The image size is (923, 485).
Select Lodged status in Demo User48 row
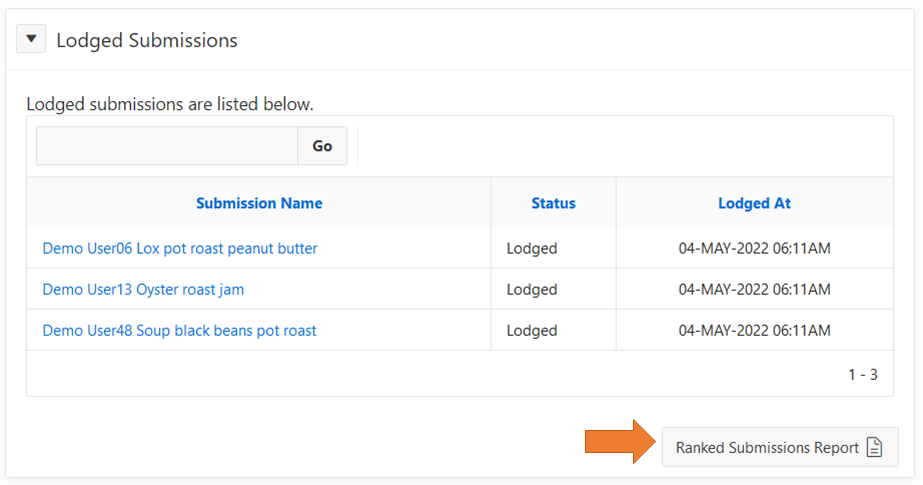pyautogui.click(x=532, y=330)
